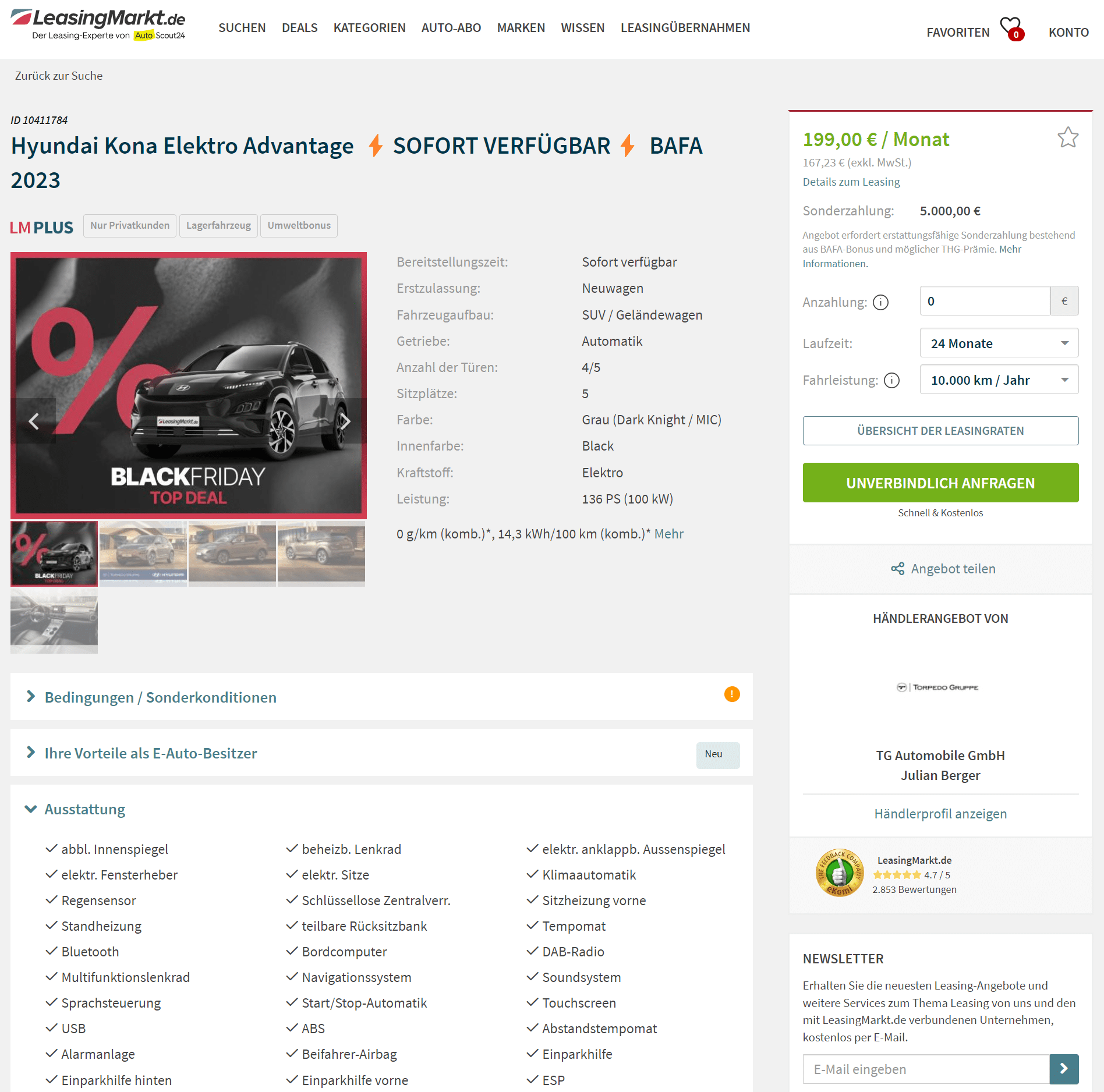
Task: Click the orange warning icon in Bedingungen
Action: (x=731, y=694)
